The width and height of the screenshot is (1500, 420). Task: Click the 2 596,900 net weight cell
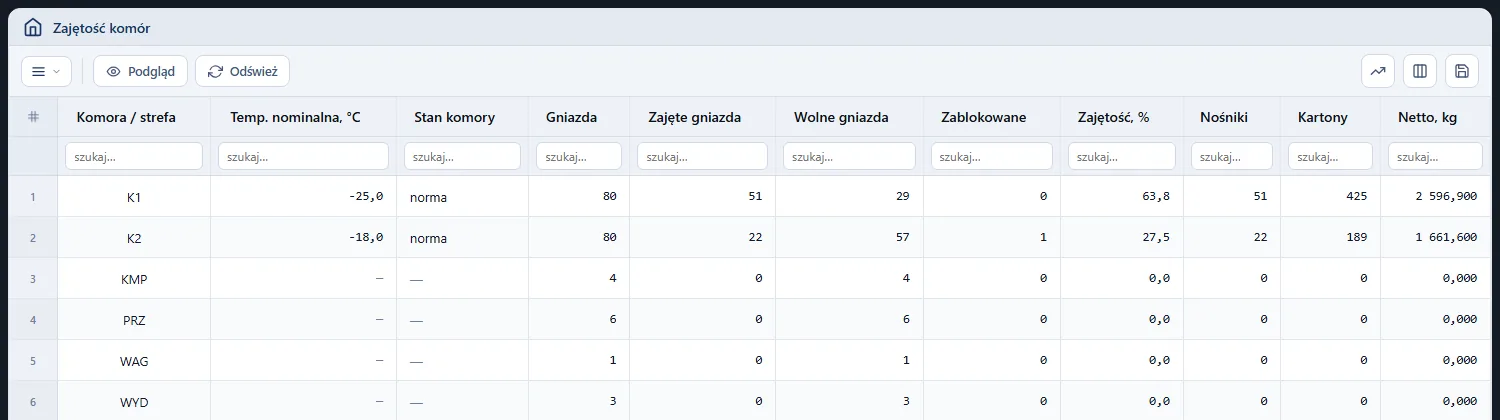tap(1436, 197)
